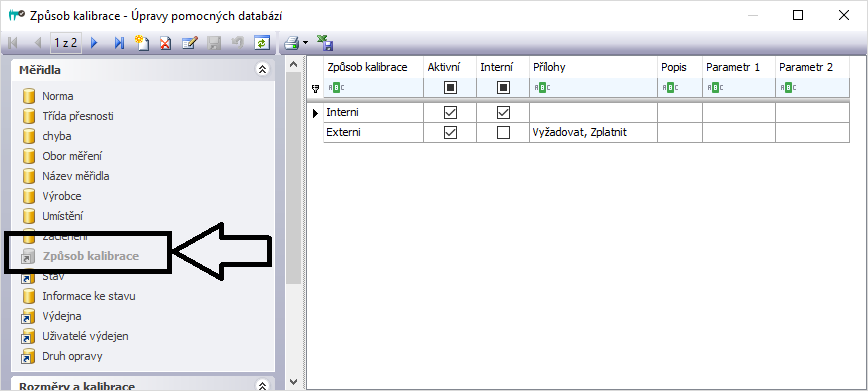This screenshot has height=391, width=868.
Task: Sort by Interní column header
Action: click(503, 68)
